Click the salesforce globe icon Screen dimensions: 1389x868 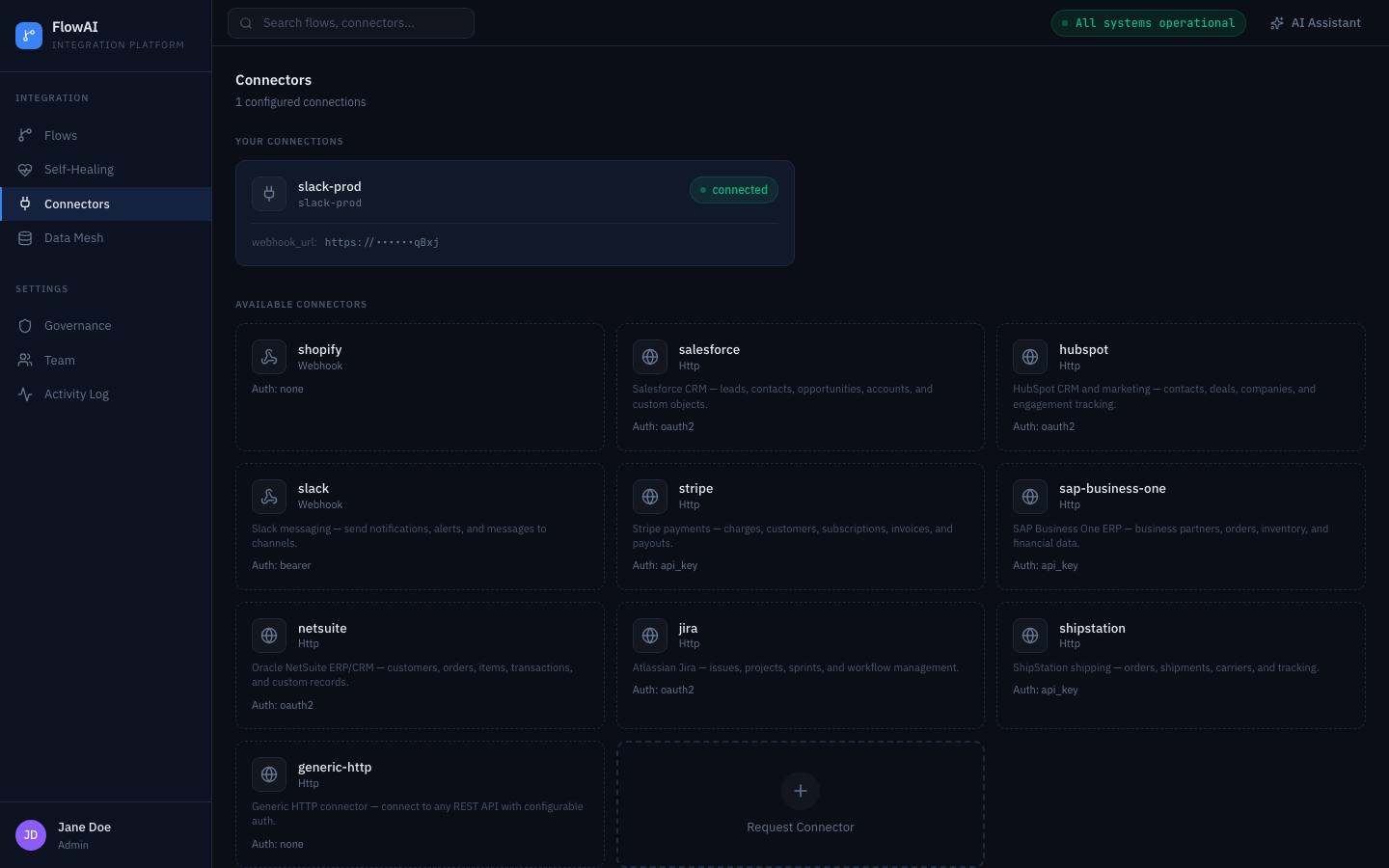(650, 357)
